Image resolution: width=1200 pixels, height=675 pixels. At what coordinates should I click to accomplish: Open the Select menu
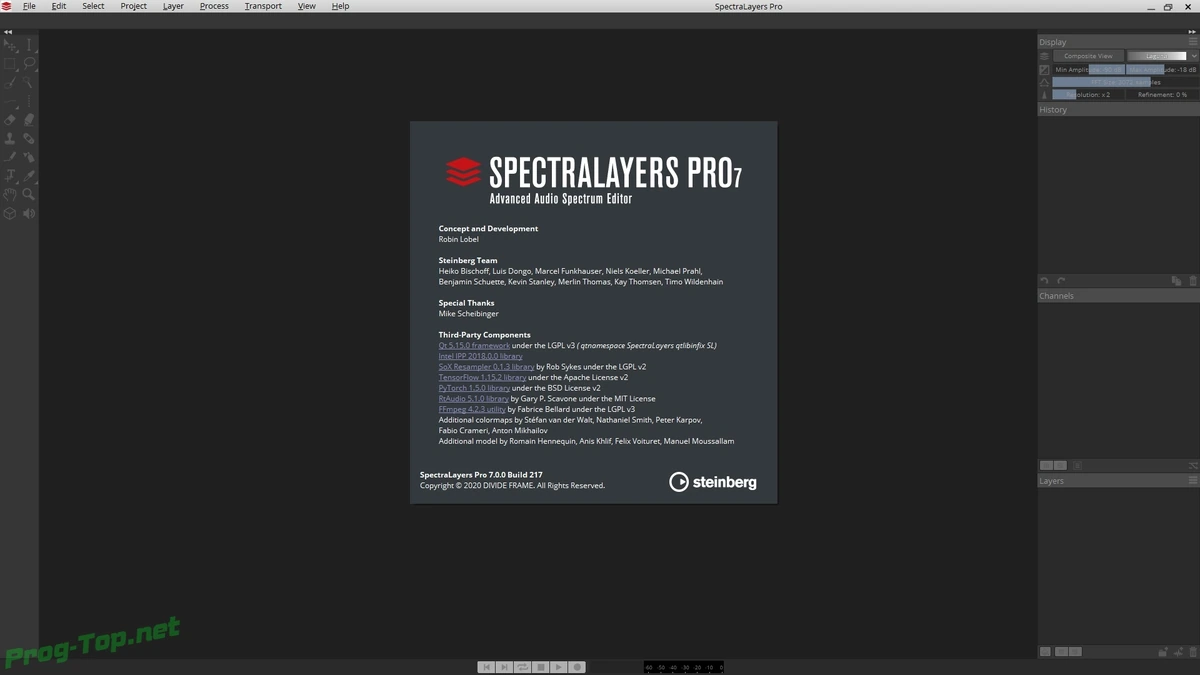93,6
